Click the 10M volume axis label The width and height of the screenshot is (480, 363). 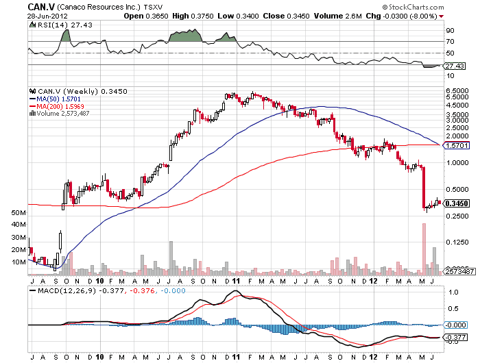pyautogui.click(x=19, y=262)
